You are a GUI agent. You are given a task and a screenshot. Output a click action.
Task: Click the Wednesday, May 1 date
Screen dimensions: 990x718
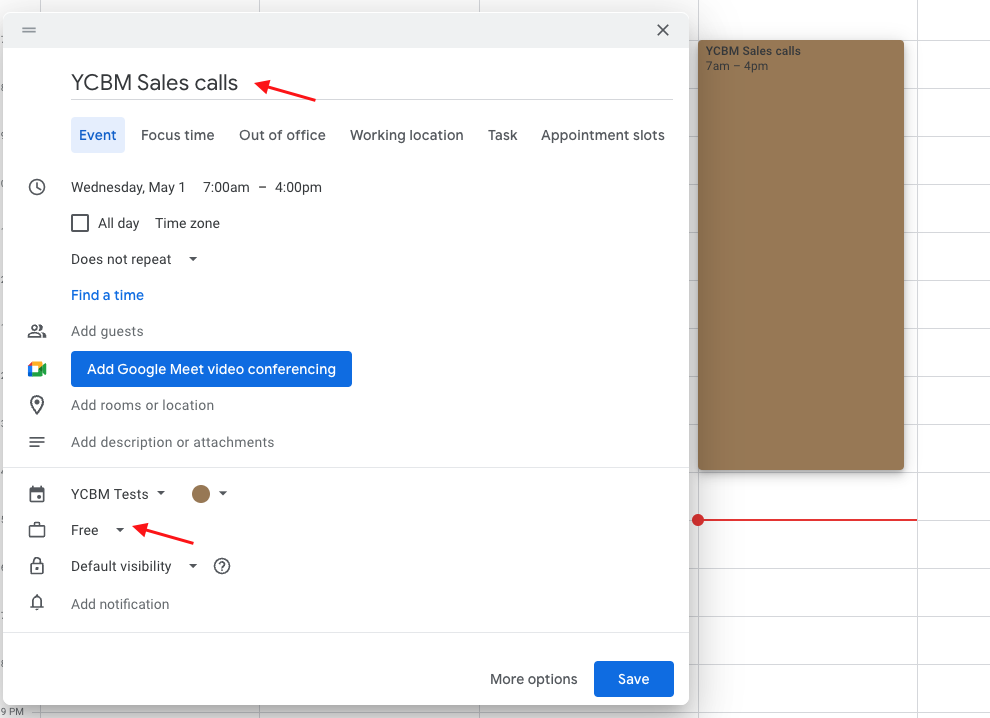pyautogui.click(x=128, y=187)
